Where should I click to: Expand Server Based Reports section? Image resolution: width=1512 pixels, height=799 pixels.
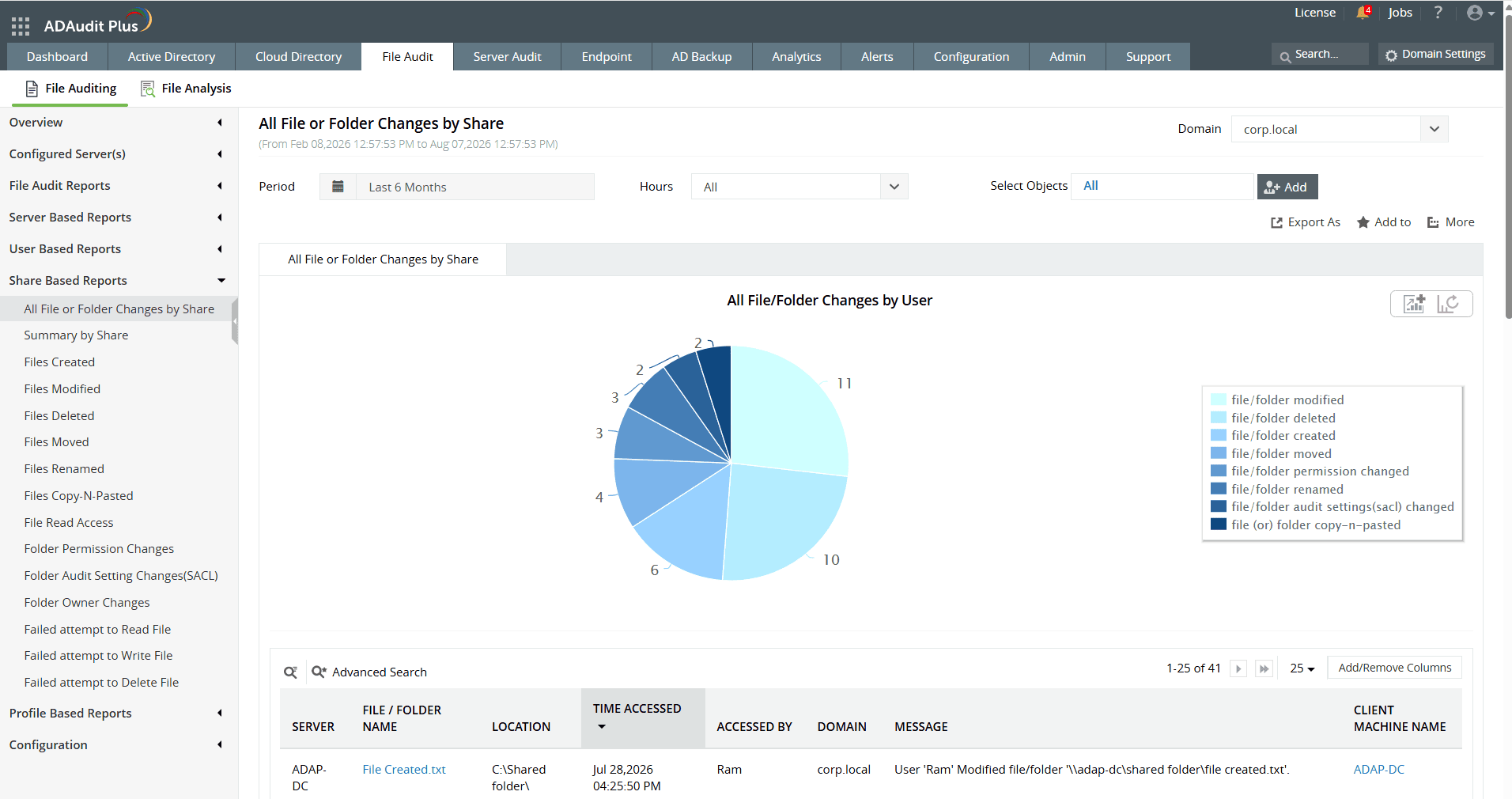tap(220, 218)
